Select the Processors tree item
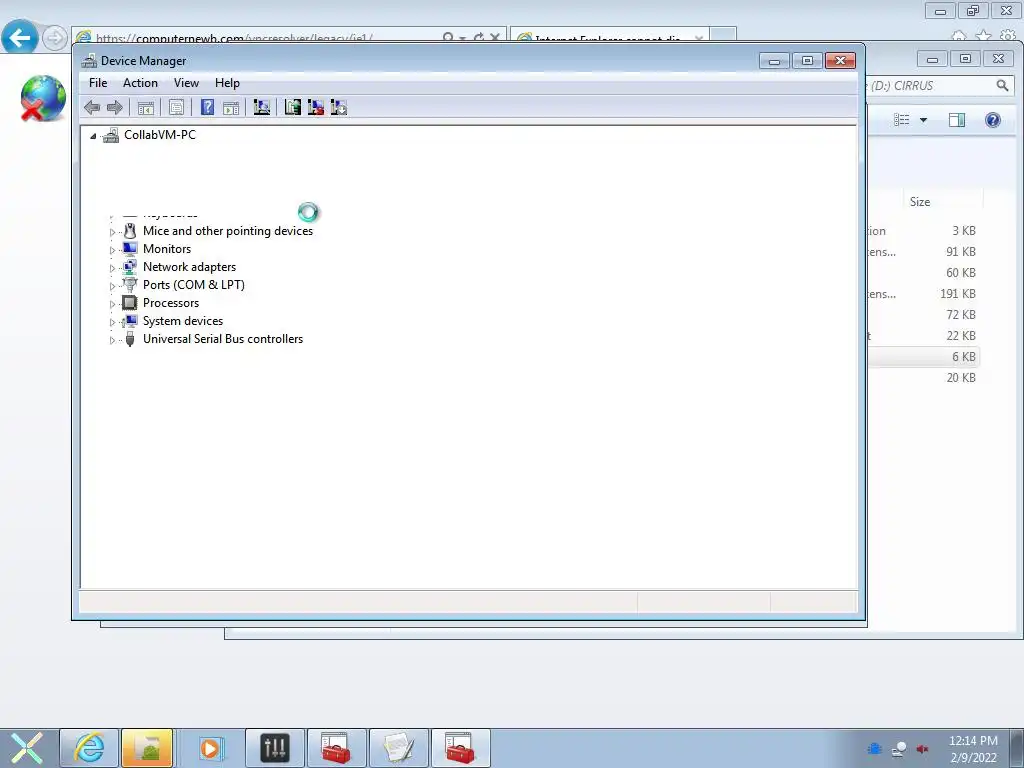Image resolution: width=1024 pixels, height=768 pixels. tap(171, 303)
